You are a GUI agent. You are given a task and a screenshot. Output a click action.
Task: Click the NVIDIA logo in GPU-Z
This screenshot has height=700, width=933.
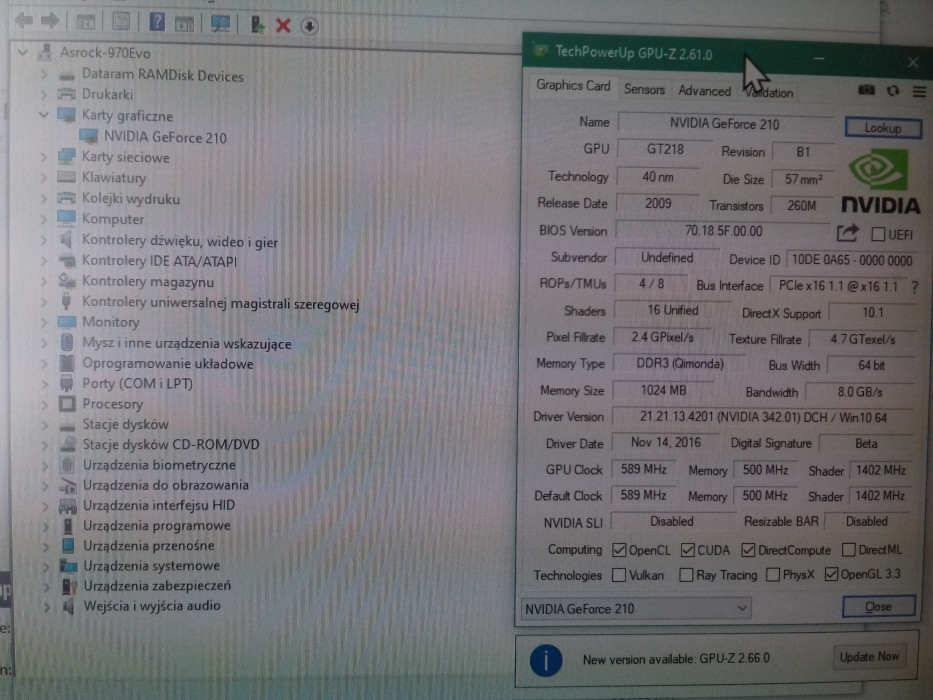(880, 180)
